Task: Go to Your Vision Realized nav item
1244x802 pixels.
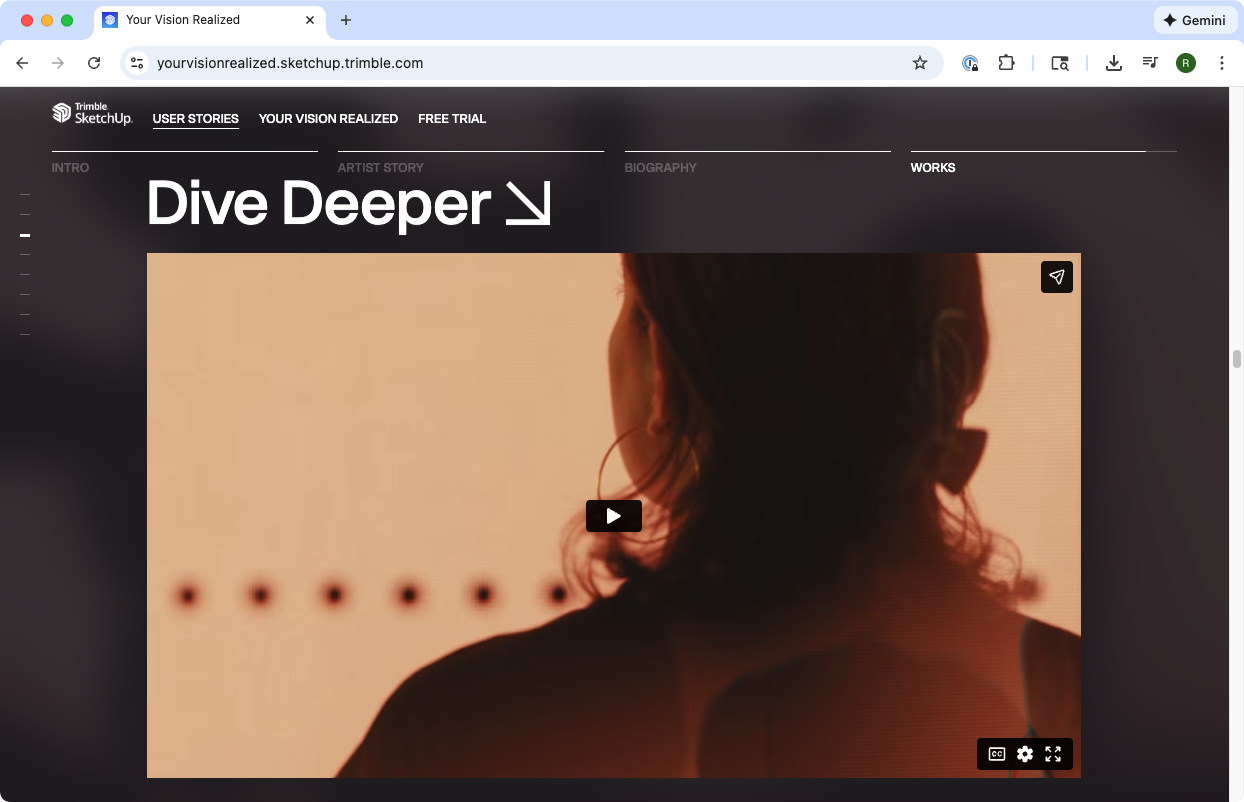Action: pyautogui.click(x=328, y=118)
